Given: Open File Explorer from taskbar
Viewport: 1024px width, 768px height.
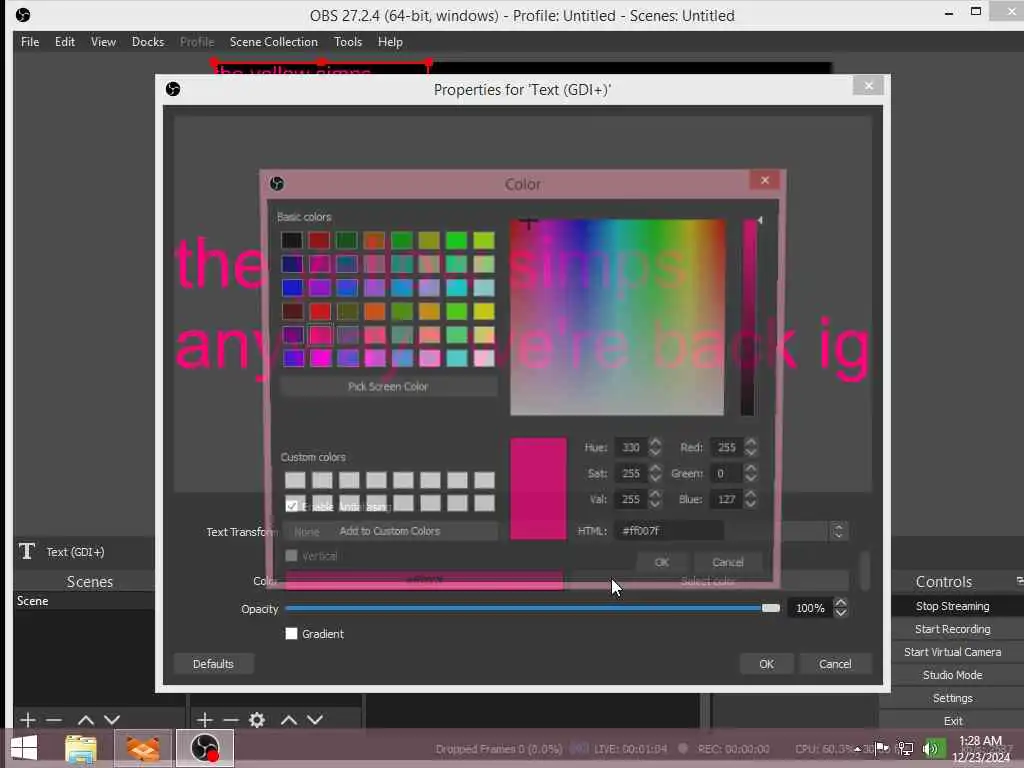Looking at the screenshot, I should 81,748.
